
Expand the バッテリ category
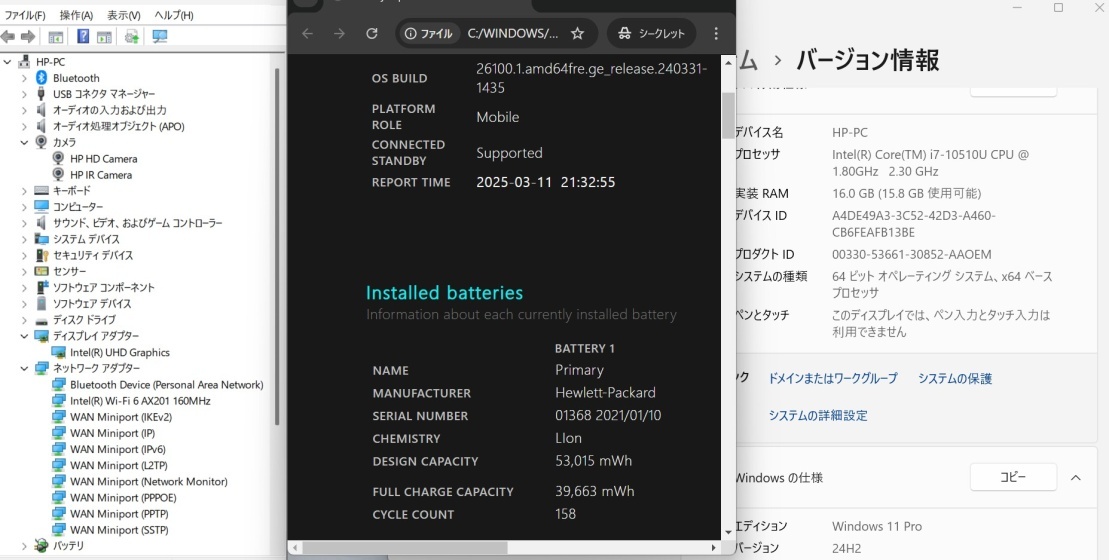pos(24,546)
